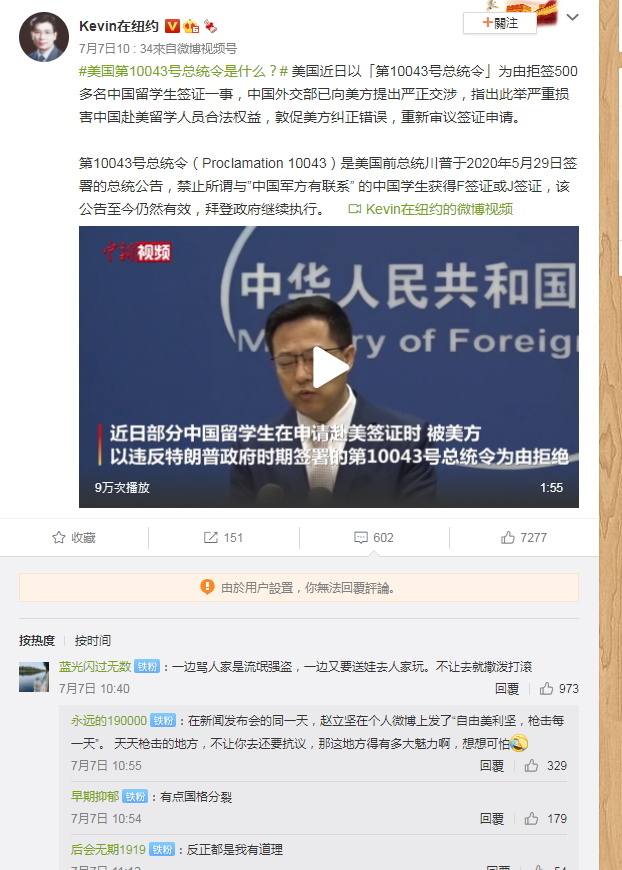The width and height of the screenshot is (622, 870).
Task: Open the username 永远的190000
Action: (x=109, y=720)
